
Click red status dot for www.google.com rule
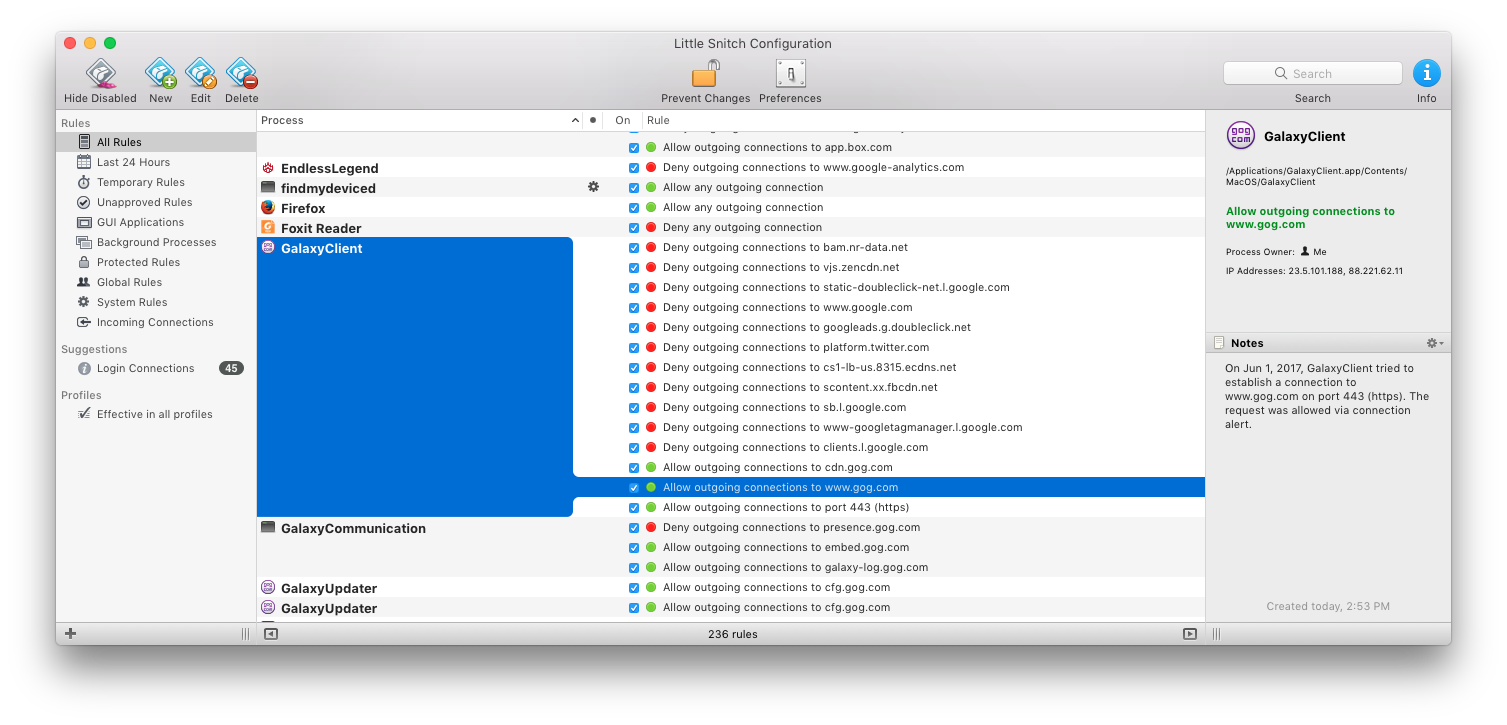tap(651, 308)
